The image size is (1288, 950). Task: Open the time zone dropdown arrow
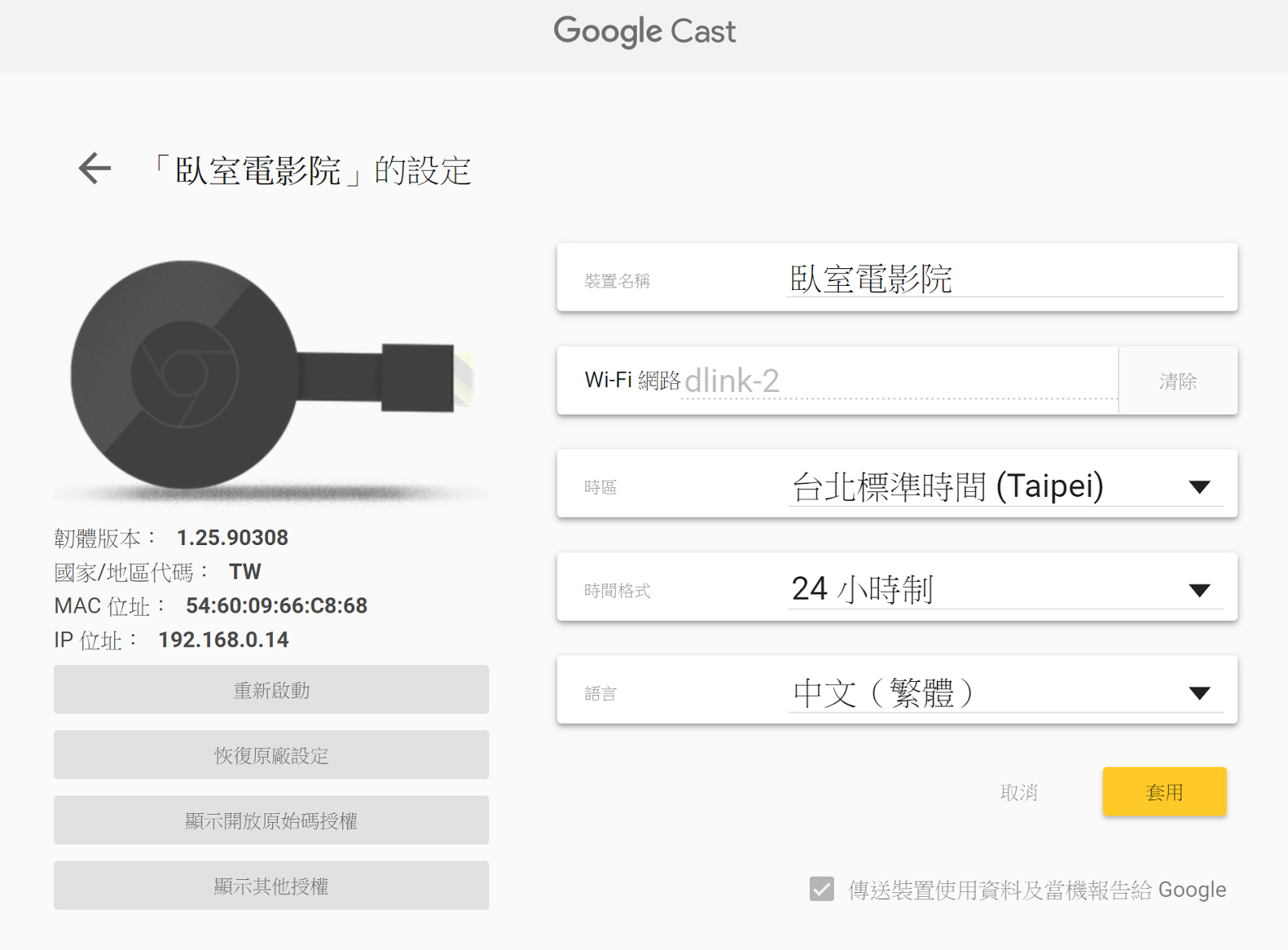click(x=1199, y=487)
